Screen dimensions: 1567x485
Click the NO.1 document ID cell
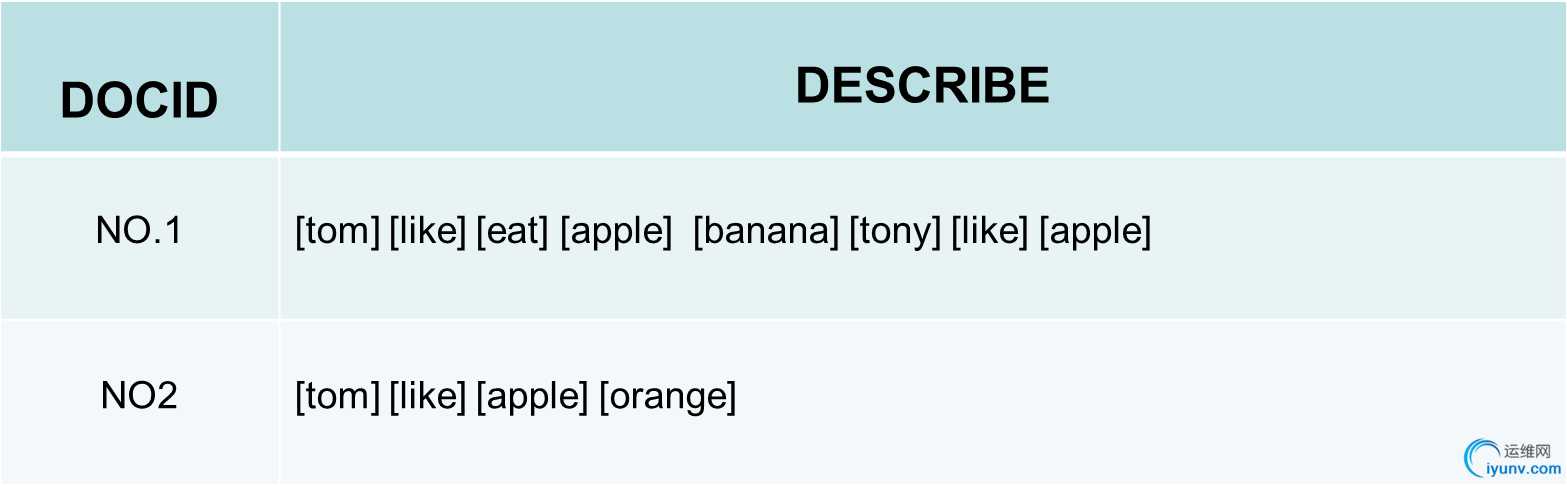point(139,231)
